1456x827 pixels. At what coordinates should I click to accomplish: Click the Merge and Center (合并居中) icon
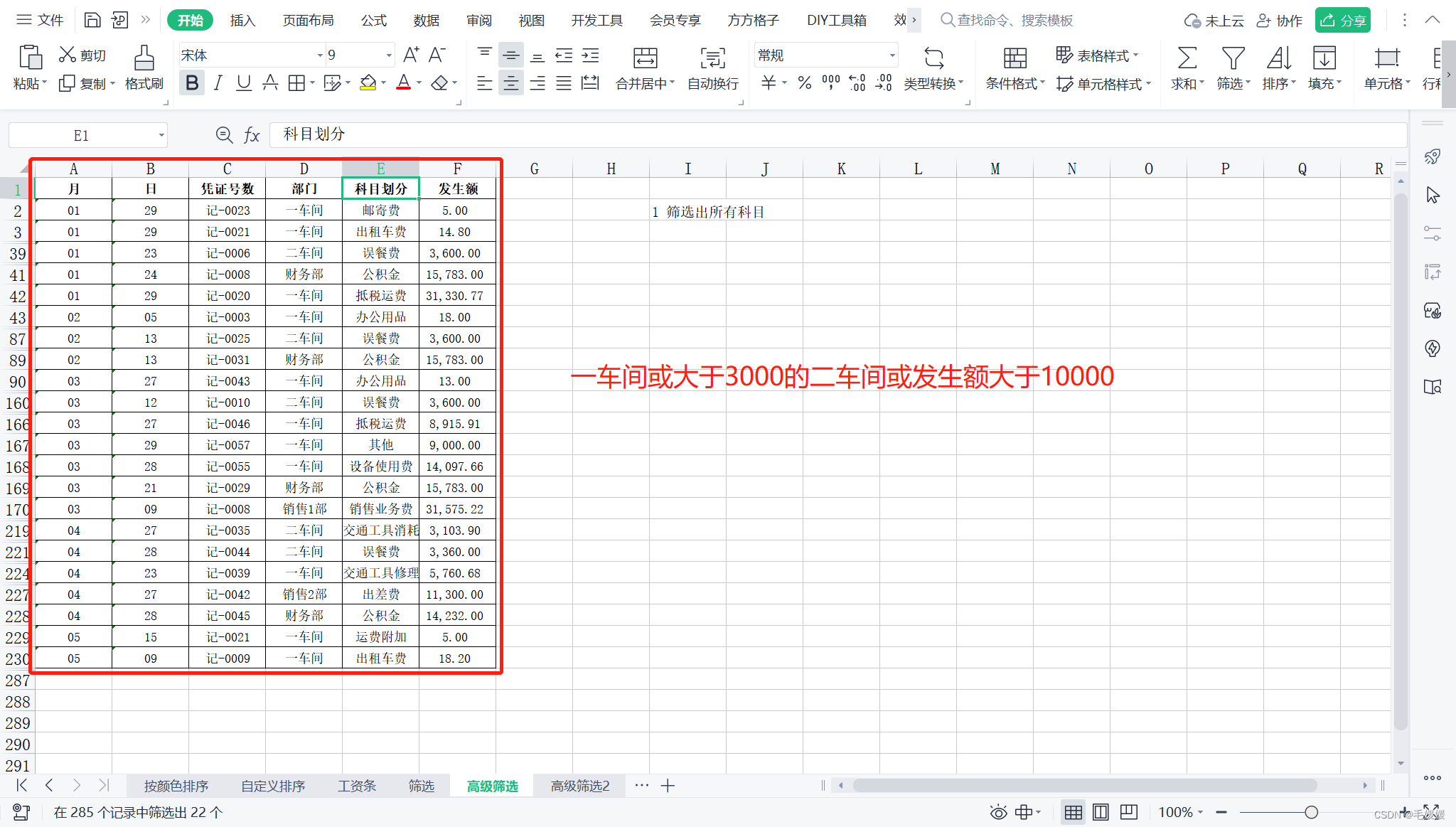point(645,58)
